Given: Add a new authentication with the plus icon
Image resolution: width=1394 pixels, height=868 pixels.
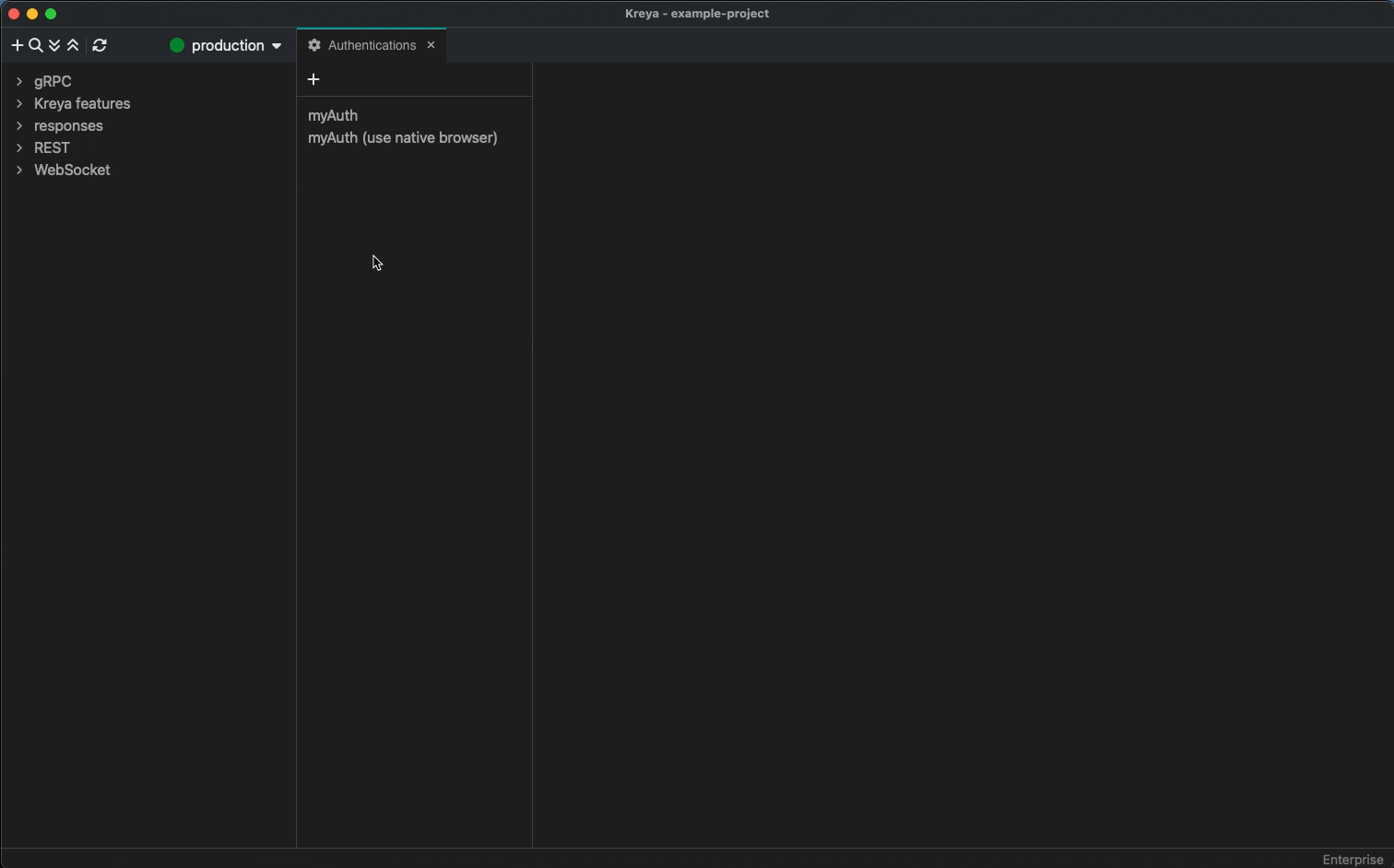Looking at the screenshot, I should (x=313, y=79).
